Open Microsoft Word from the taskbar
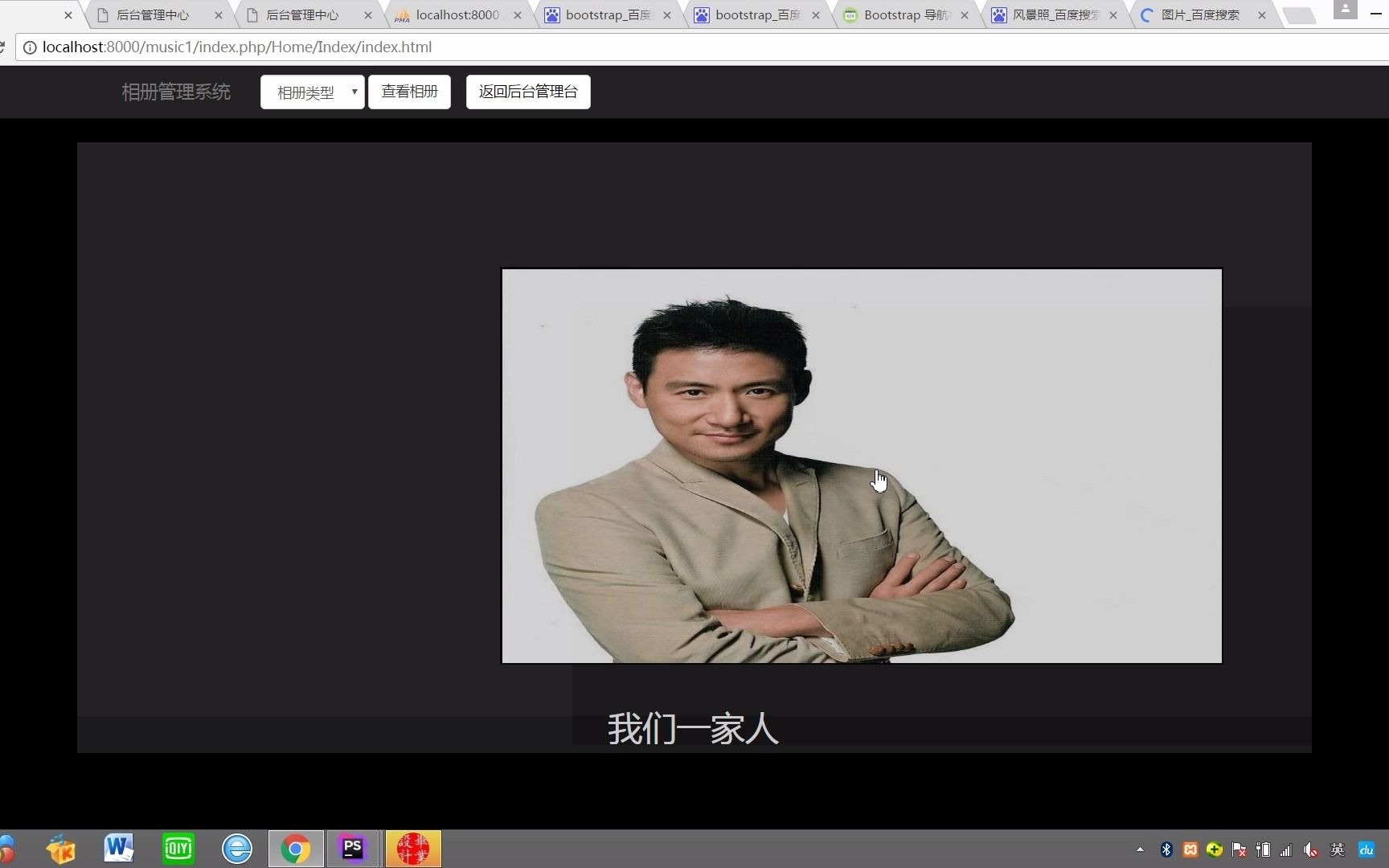 118,849
